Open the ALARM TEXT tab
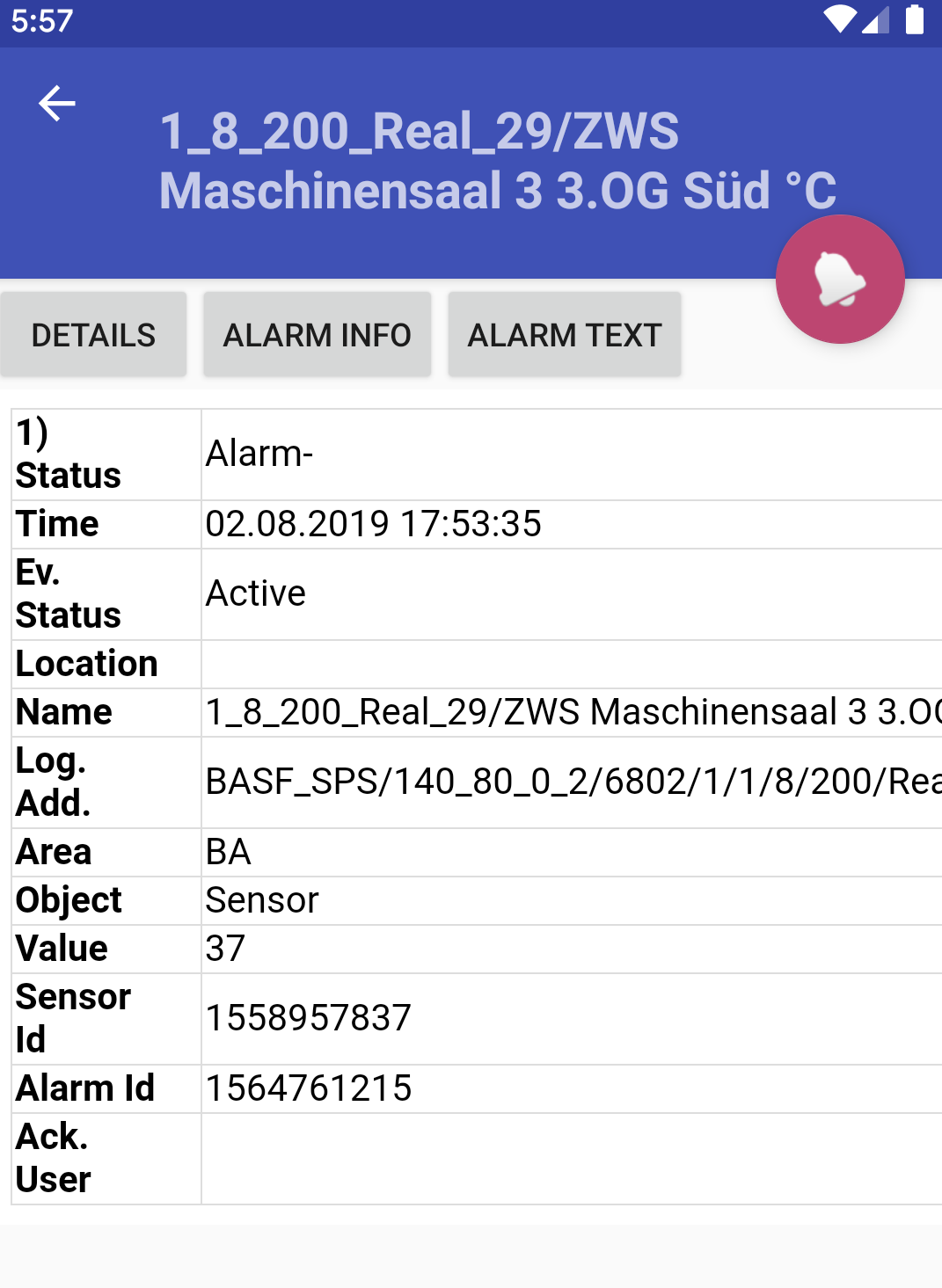Image resolution: width=942 pixels, height=1288 pixels. point(565,335)
